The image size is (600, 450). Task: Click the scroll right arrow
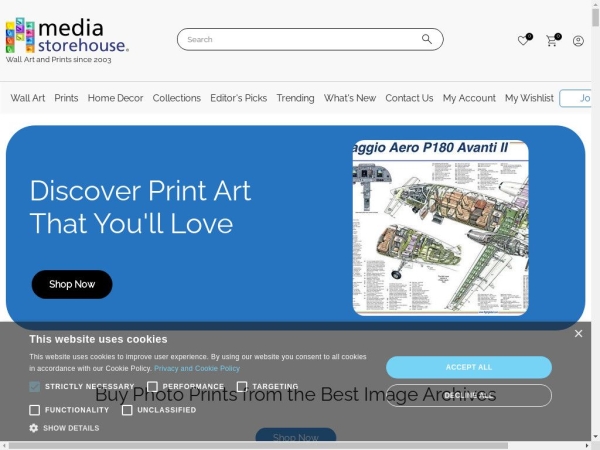pyautogui.click(x=588, y=446)
